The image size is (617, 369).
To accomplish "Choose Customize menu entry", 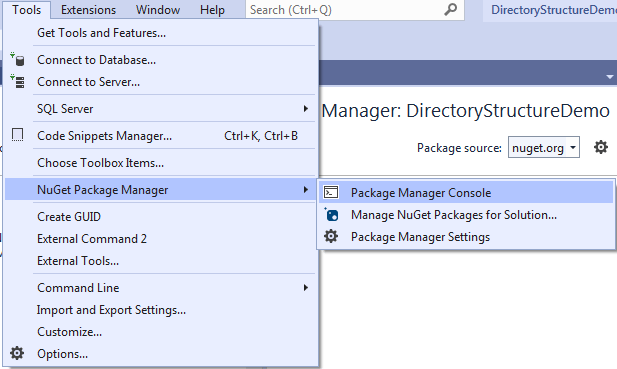I will click(161, 332).
